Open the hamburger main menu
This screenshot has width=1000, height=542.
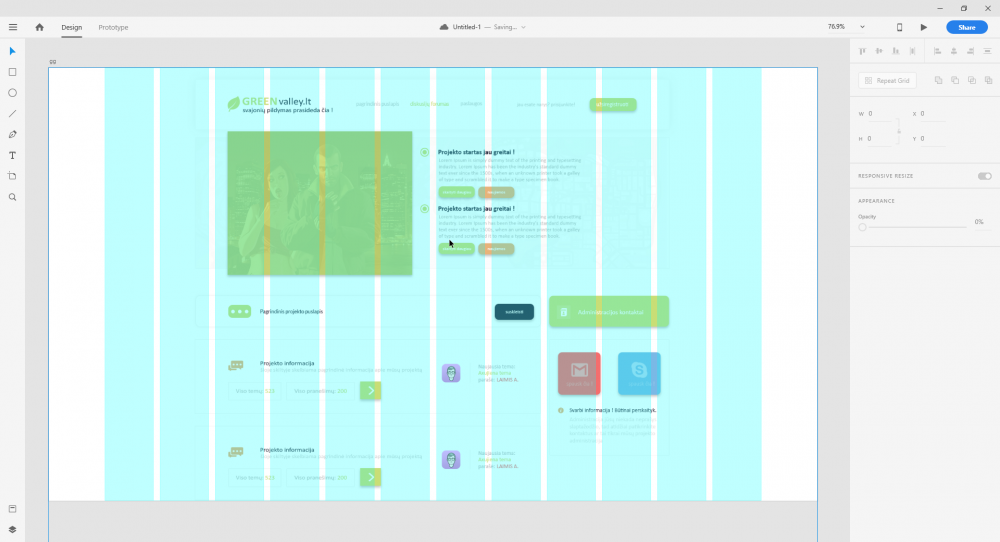[13, 27]
